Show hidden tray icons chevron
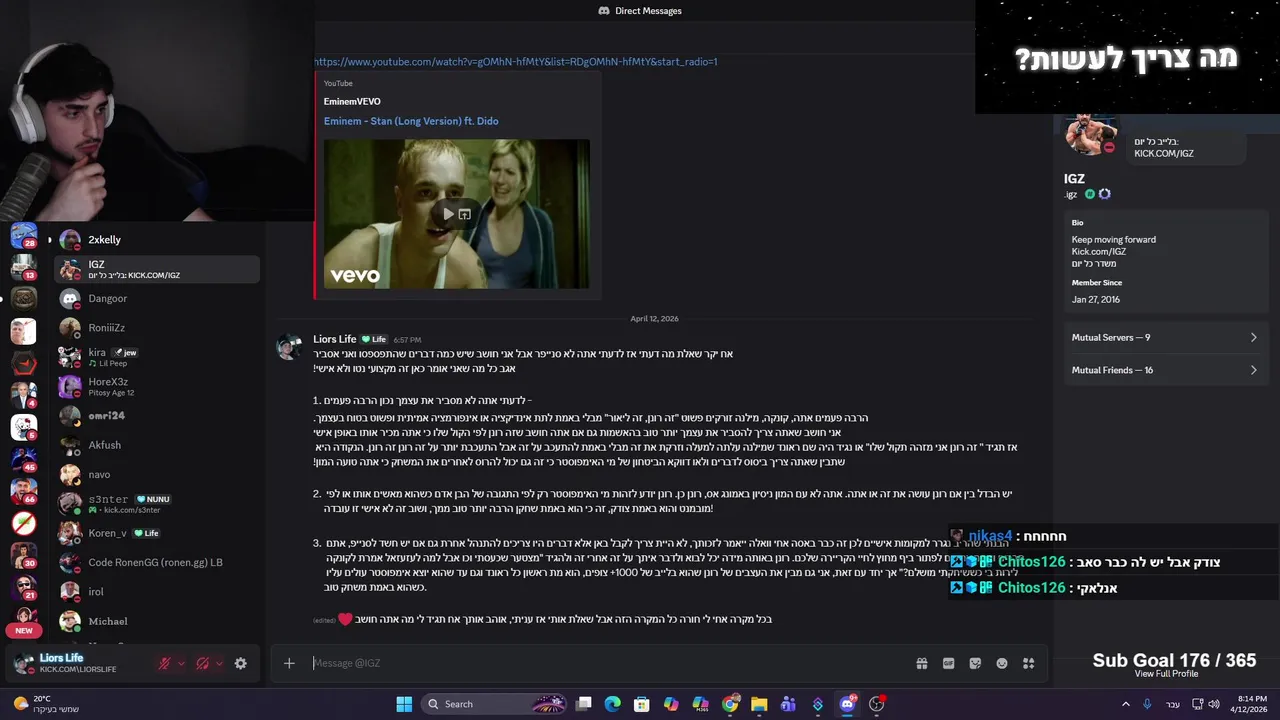The image size is (1280, 720). [1126, 704]
